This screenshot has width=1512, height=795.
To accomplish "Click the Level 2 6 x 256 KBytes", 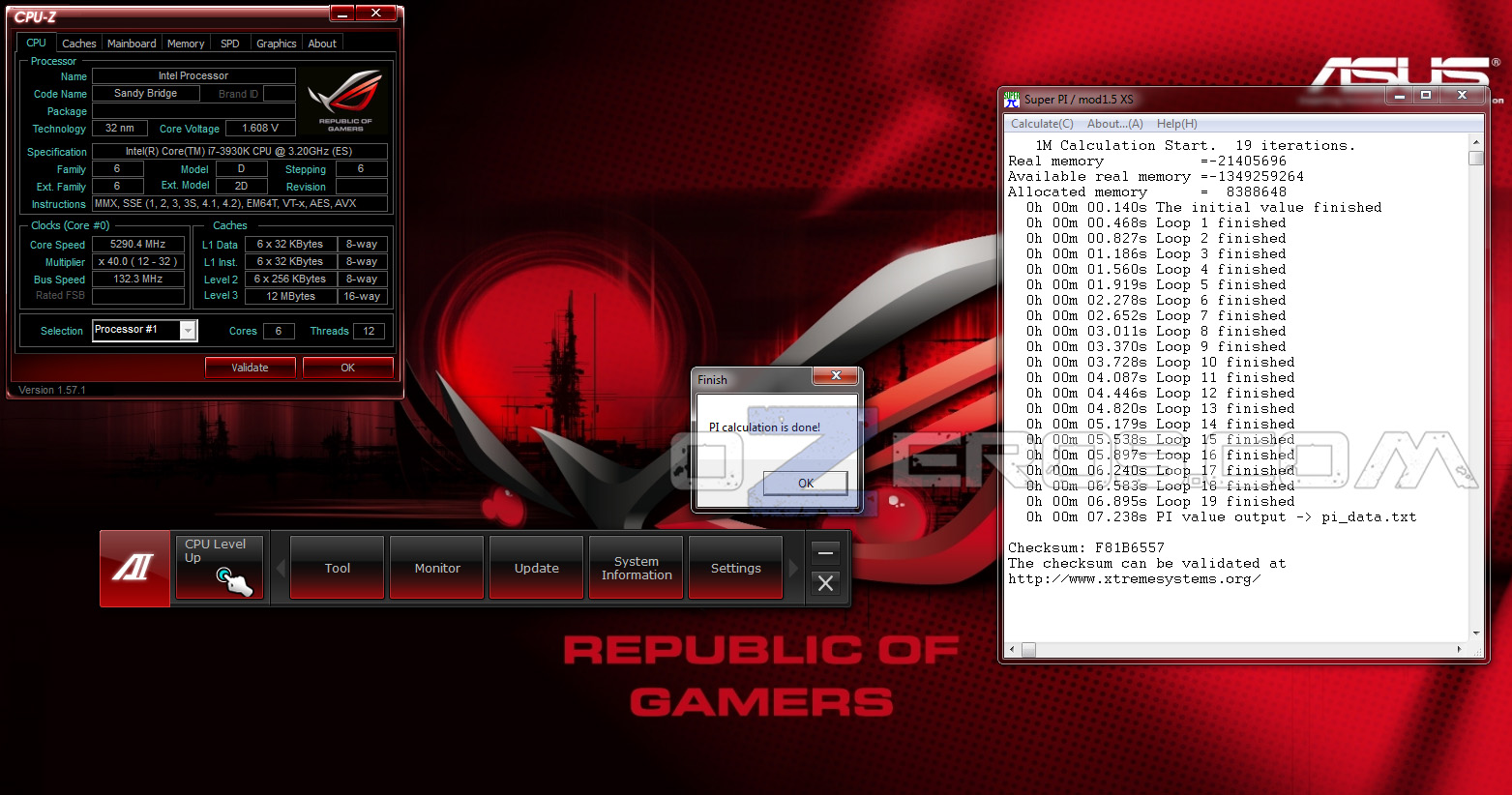I will coord(291,280).
